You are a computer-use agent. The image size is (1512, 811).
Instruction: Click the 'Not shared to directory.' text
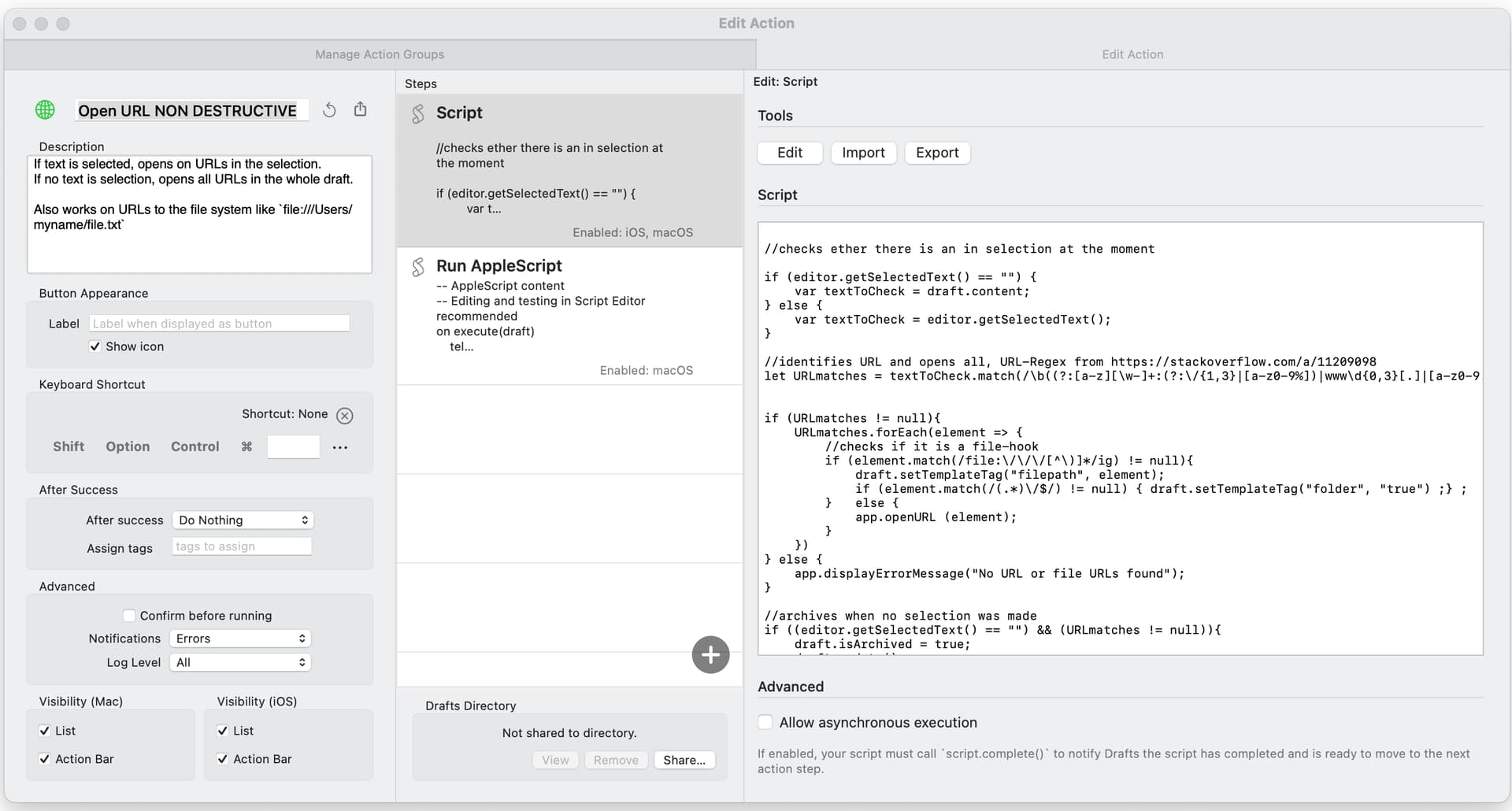(x=569, y=733)
